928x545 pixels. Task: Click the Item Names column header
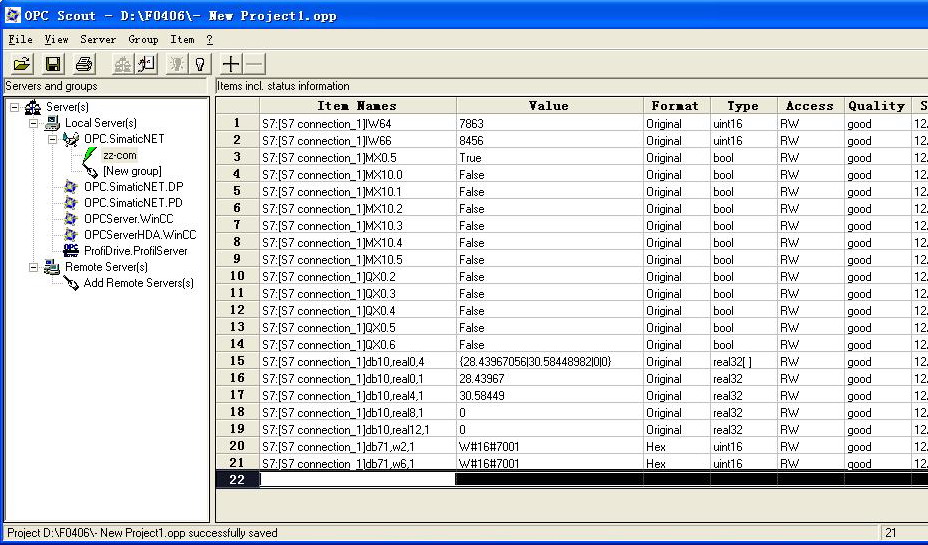pyautogui.click(x=357, y=106)
